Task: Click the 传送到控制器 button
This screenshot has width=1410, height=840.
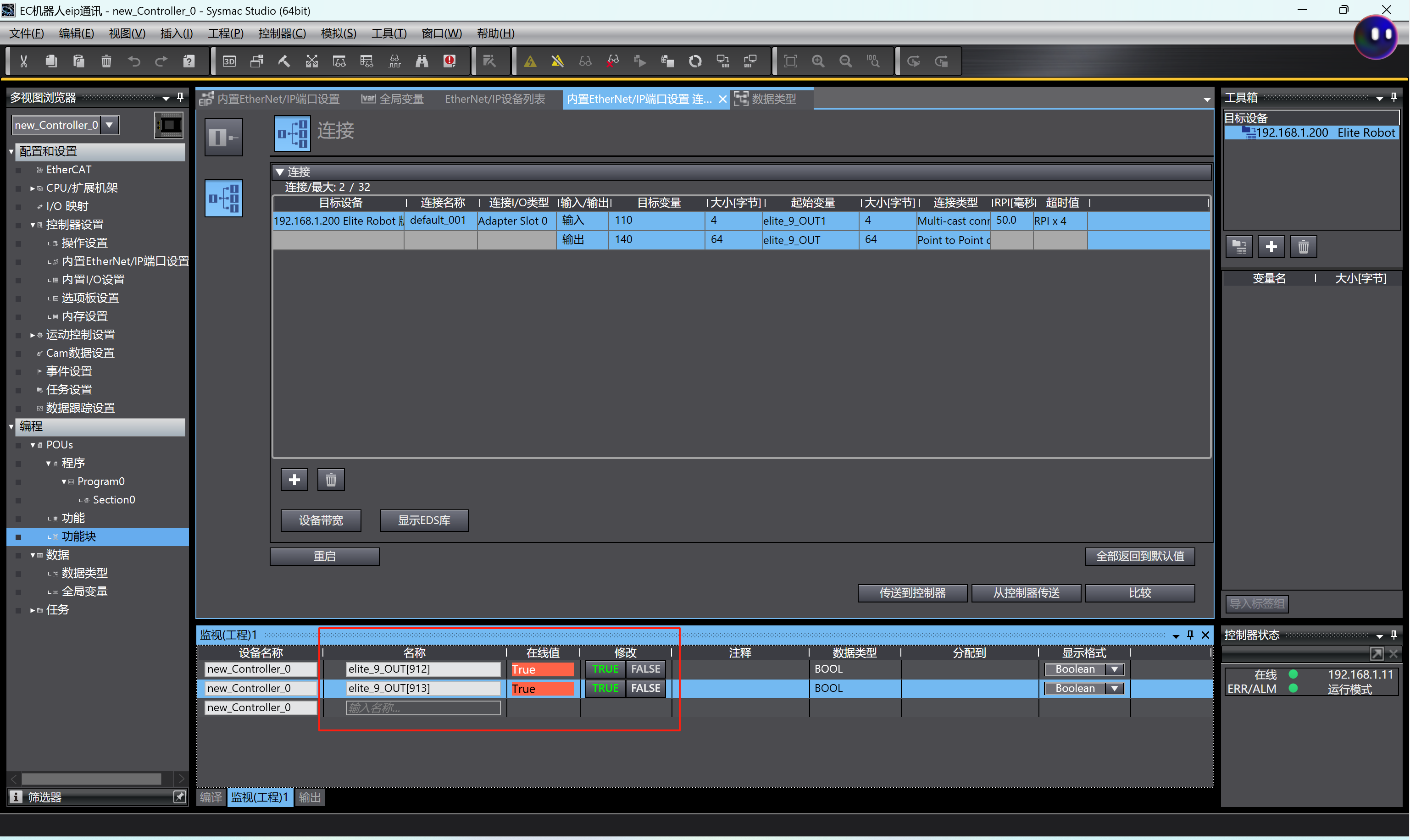Action: (912, 593)
